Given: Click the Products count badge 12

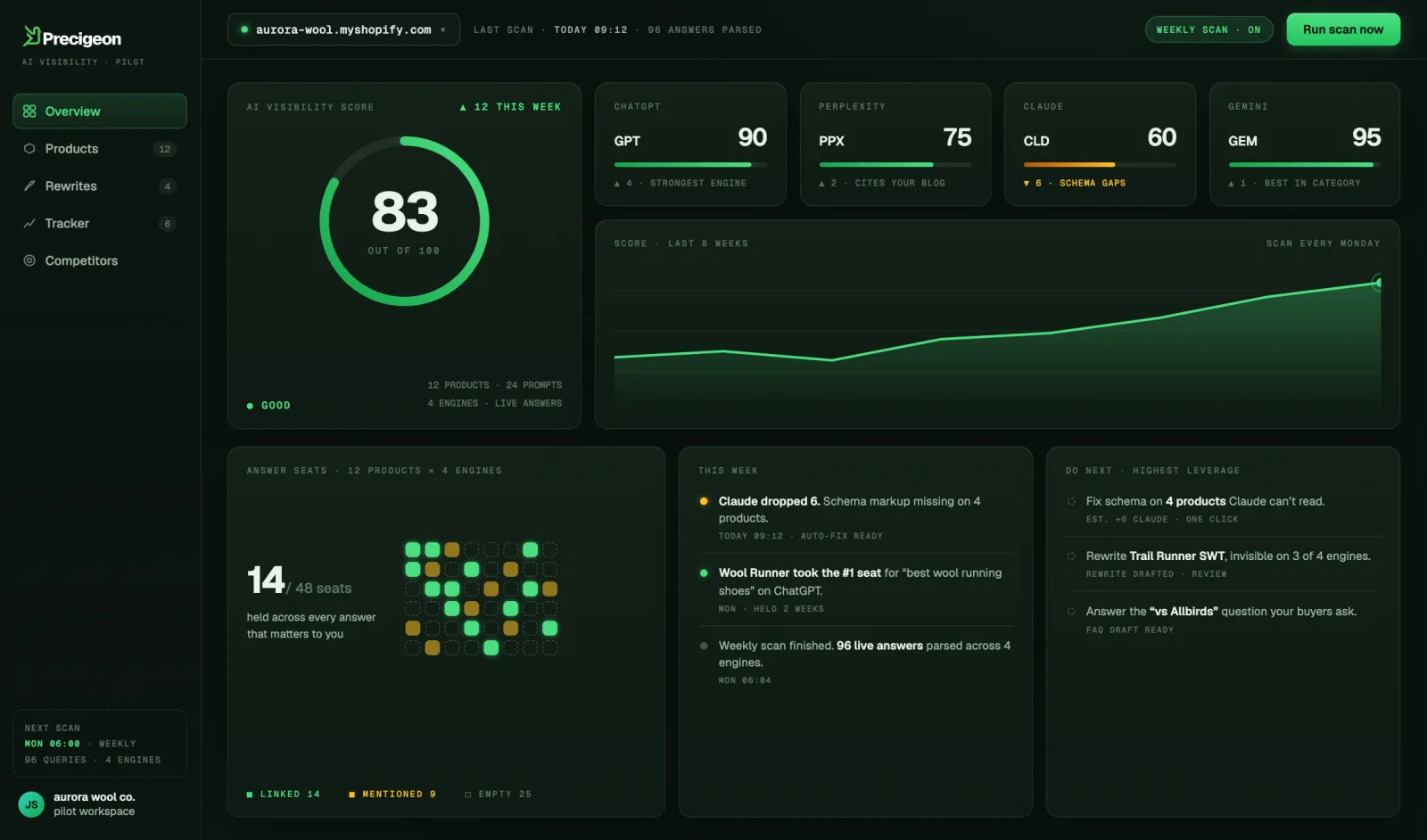Looking at the screenshot, I should [x=164, y=149].
